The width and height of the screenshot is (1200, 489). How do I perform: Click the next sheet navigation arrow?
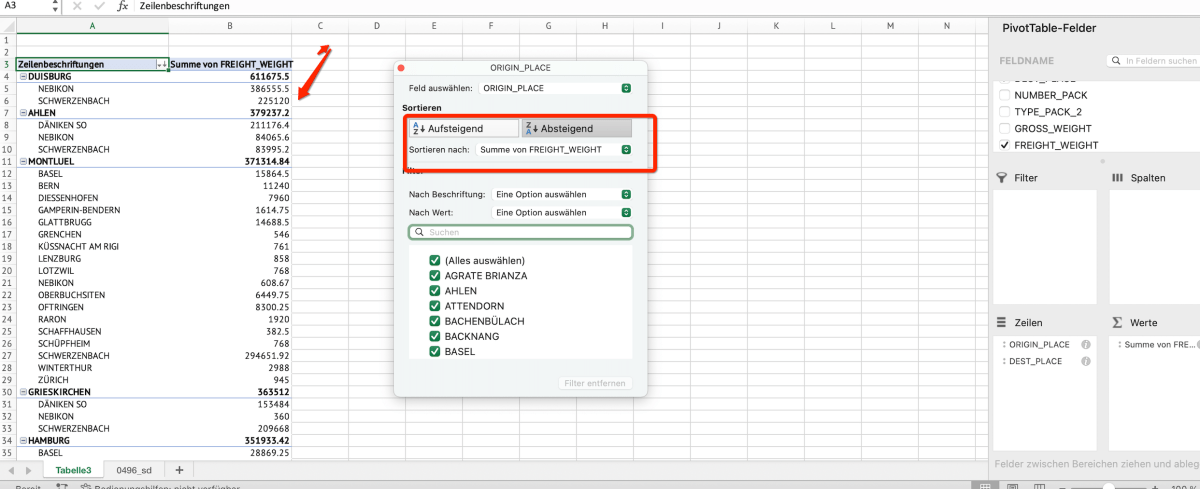27,470
